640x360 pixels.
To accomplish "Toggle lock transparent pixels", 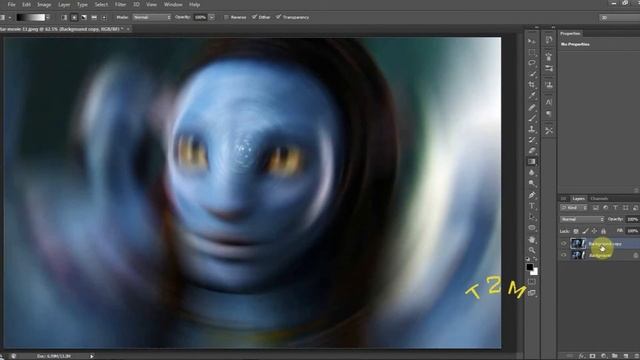I will pos(576,231).
